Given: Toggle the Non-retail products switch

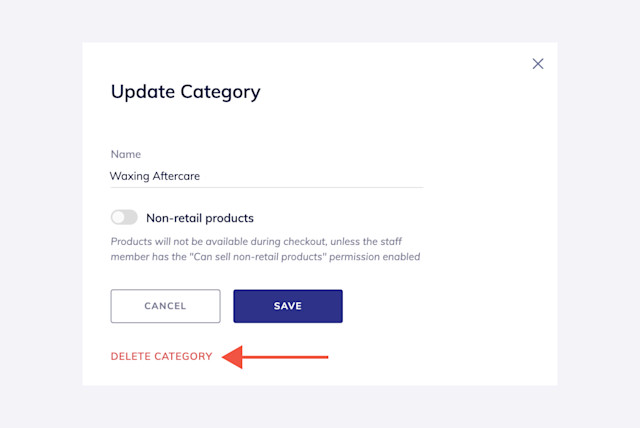Looking at the screenshot, I should coord(124,217).
